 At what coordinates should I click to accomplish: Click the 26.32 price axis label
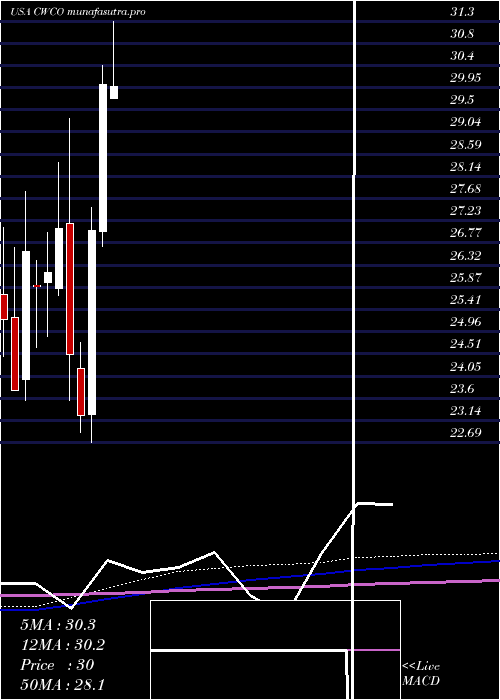tap(465, 256)
